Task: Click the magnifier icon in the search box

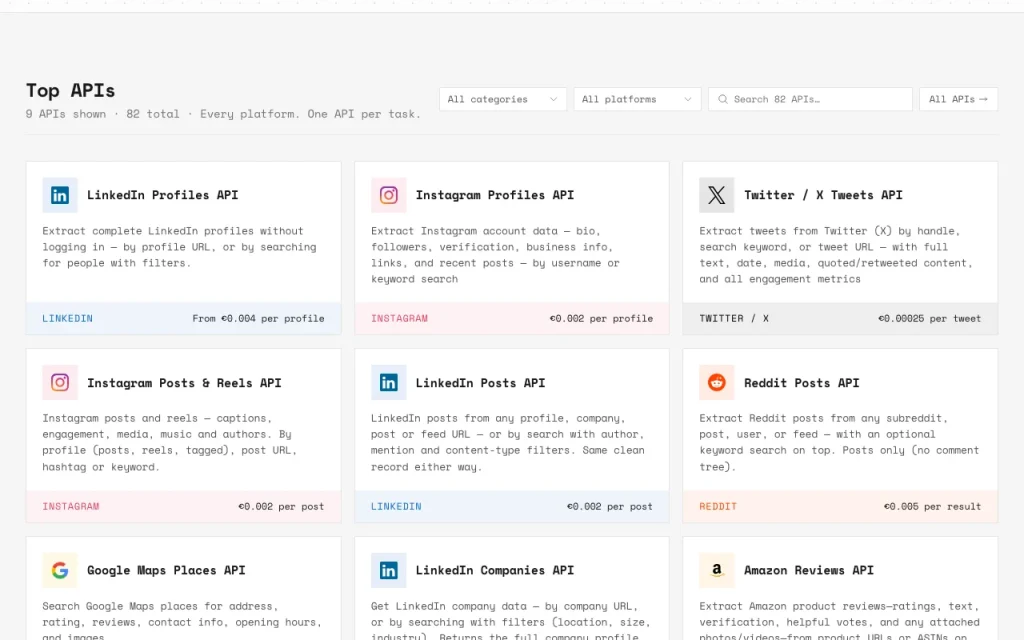Action: coord(722,99)
